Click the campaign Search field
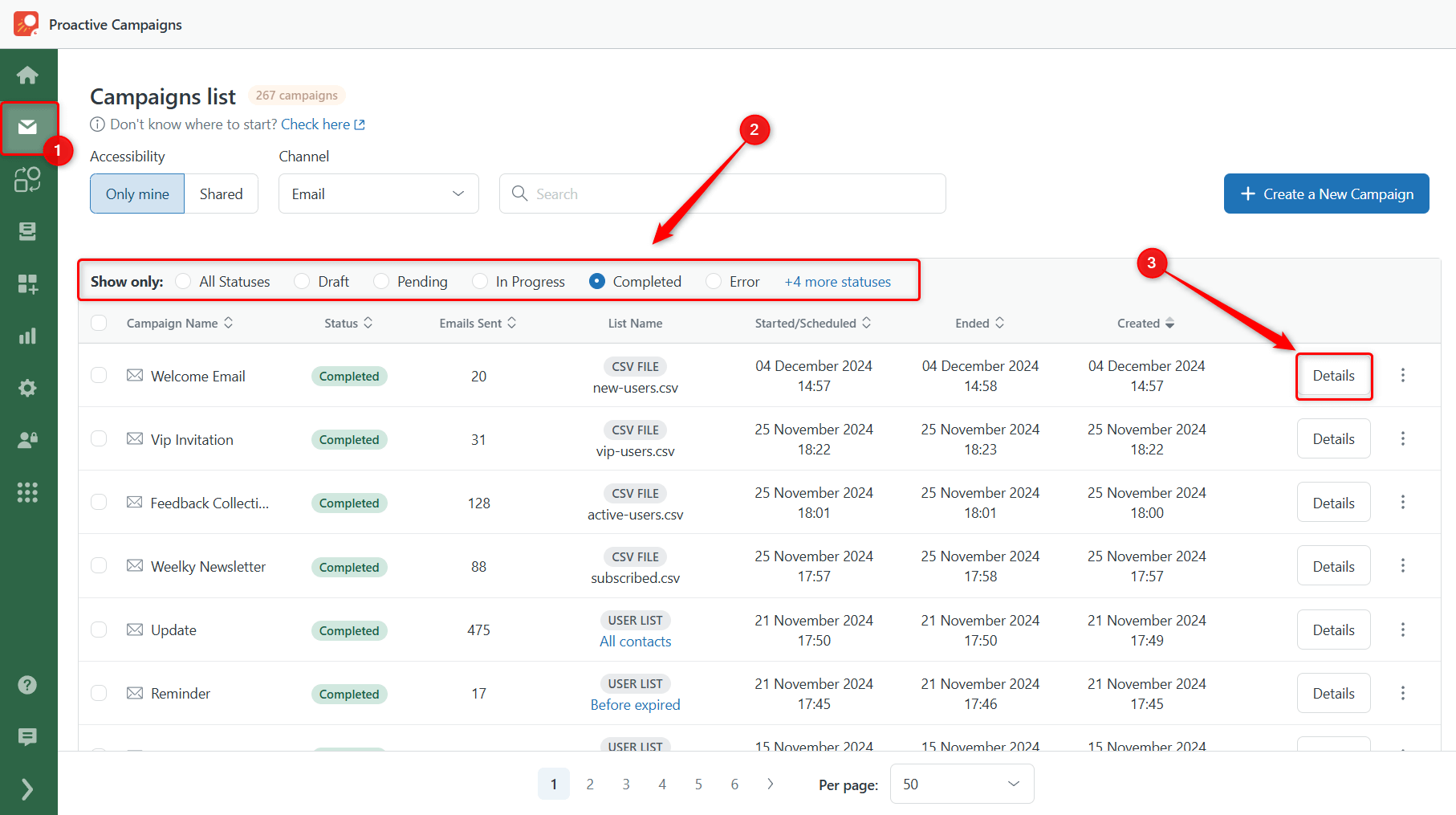This screenshot has width=1456, height=815. [x=722, y=194]
